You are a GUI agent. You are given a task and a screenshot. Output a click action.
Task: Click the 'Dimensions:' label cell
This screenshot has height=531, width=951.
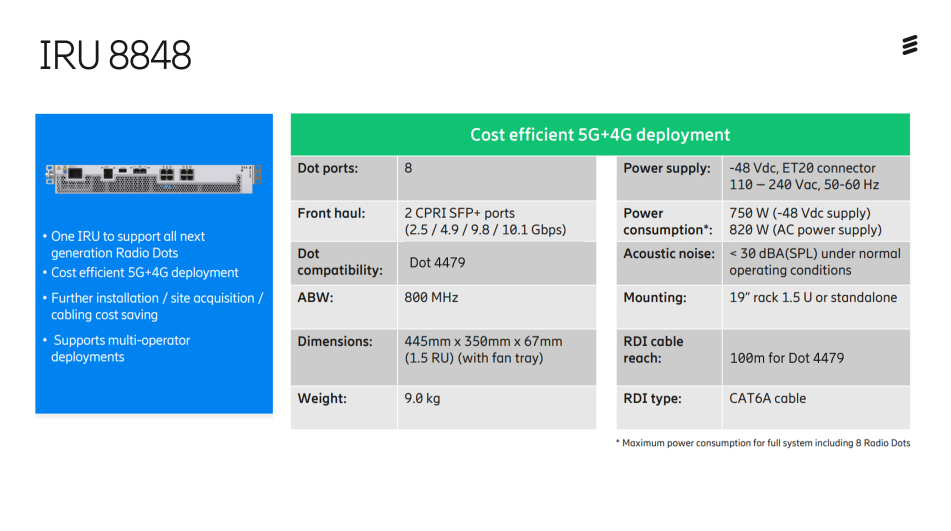[x=344, y=357]
